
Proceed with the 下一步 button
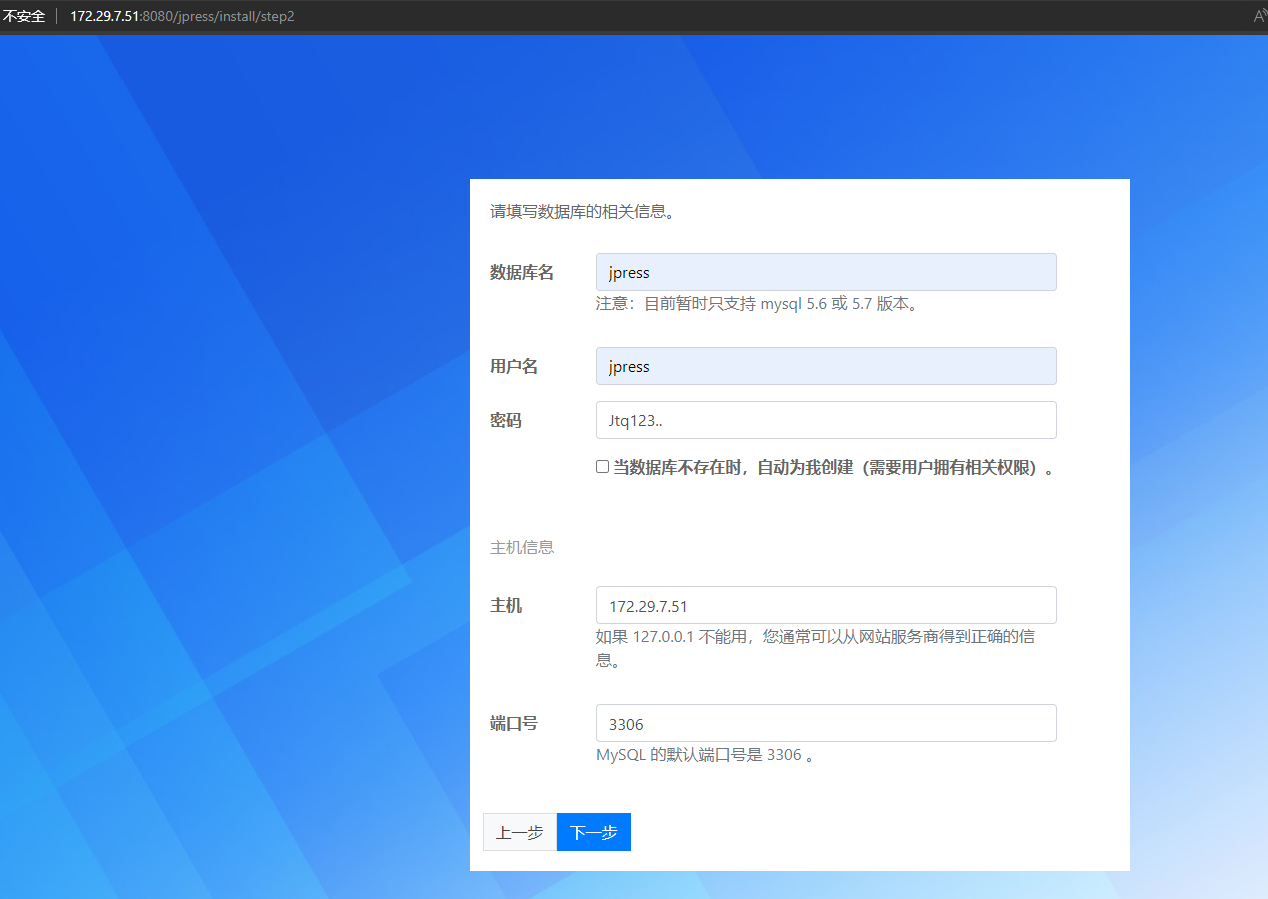click(x=594, y=832)
